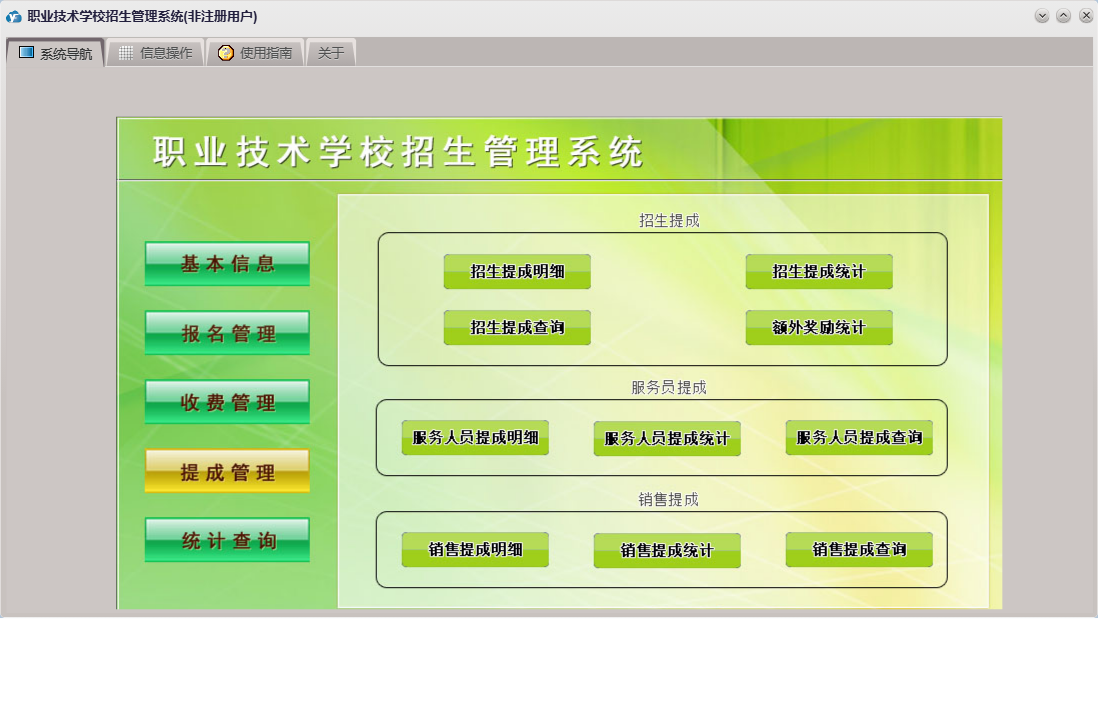Open 服务人员提成统计

tap(667, 439)
